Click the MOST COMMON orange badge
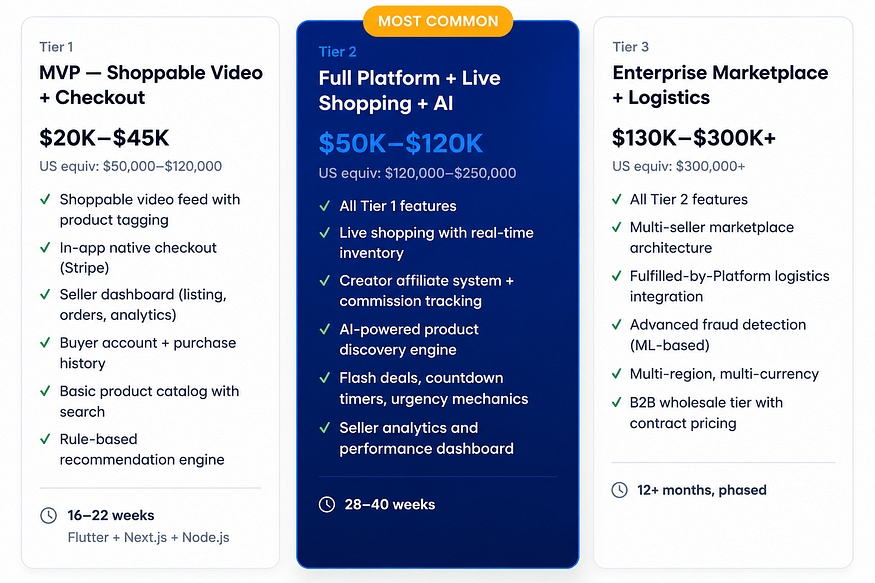This screenshot has width=875, height=583. pos(438,21)
